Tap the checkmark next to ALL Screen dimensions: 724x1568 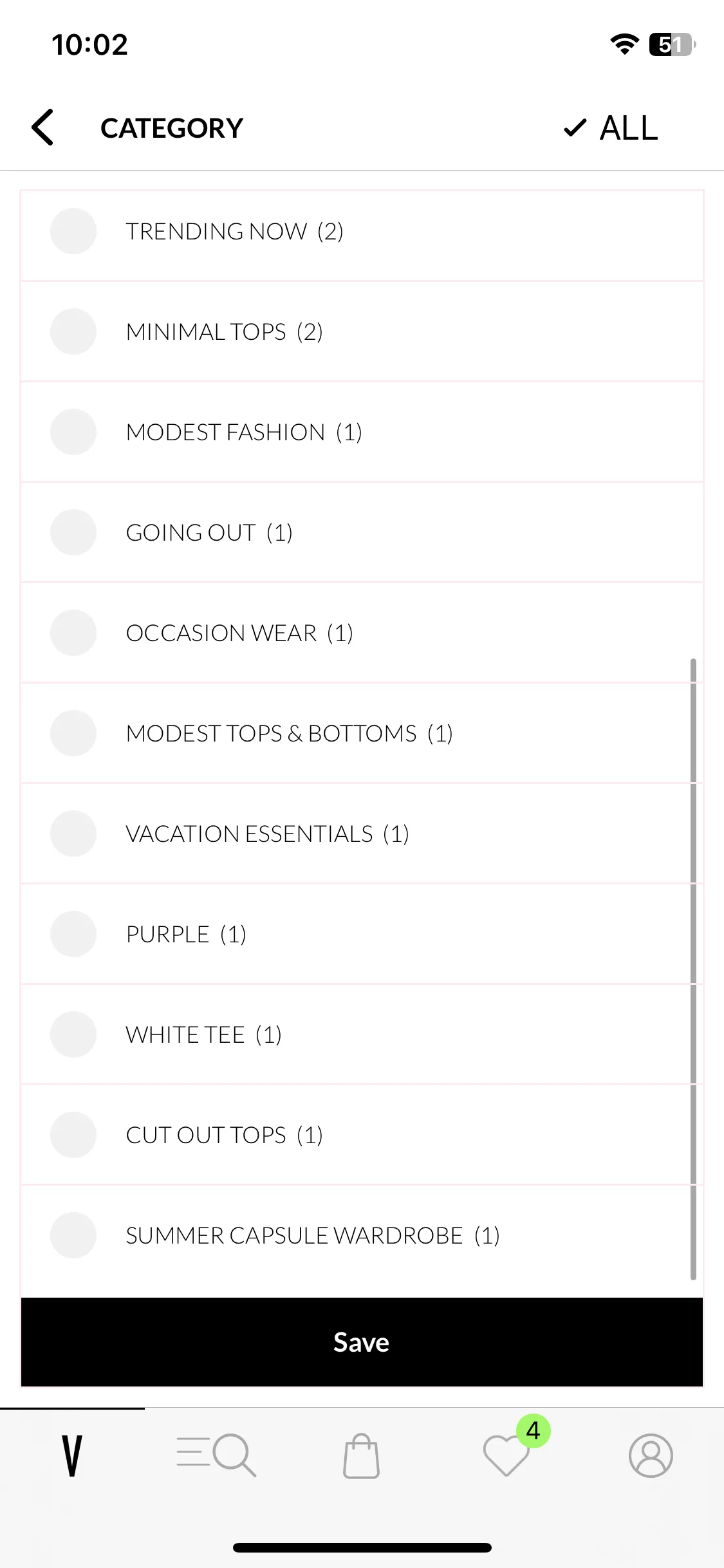[x=575, y=128]
